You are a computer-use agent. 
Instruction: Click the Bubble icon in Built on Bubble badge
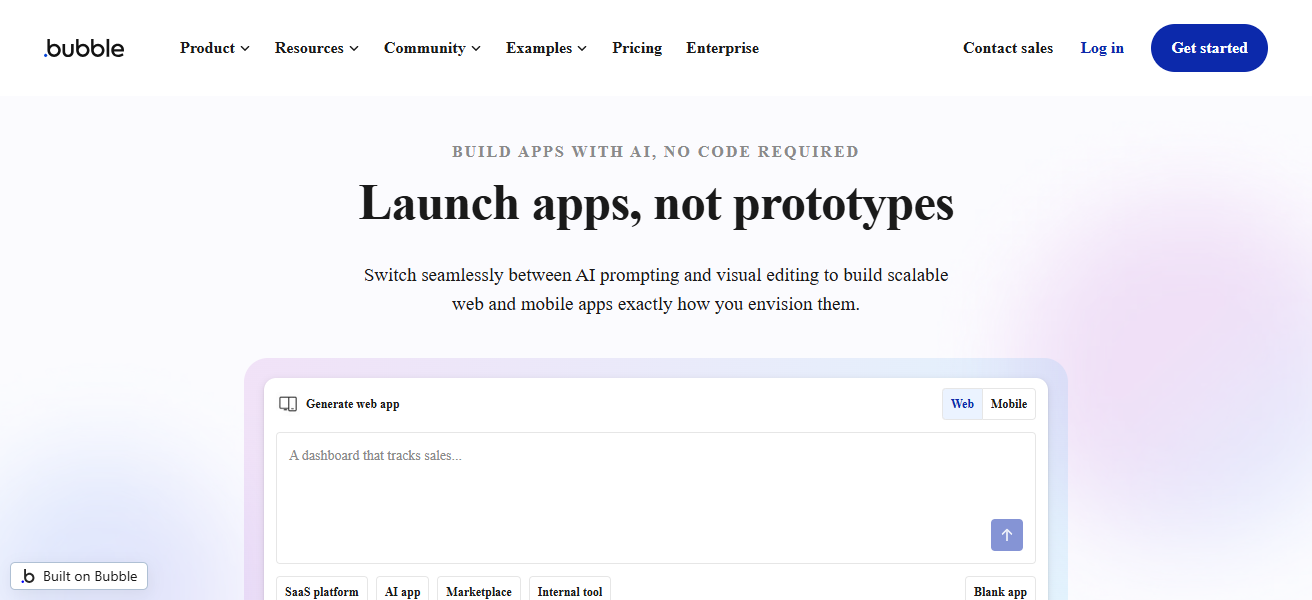(x=28, y=576)
